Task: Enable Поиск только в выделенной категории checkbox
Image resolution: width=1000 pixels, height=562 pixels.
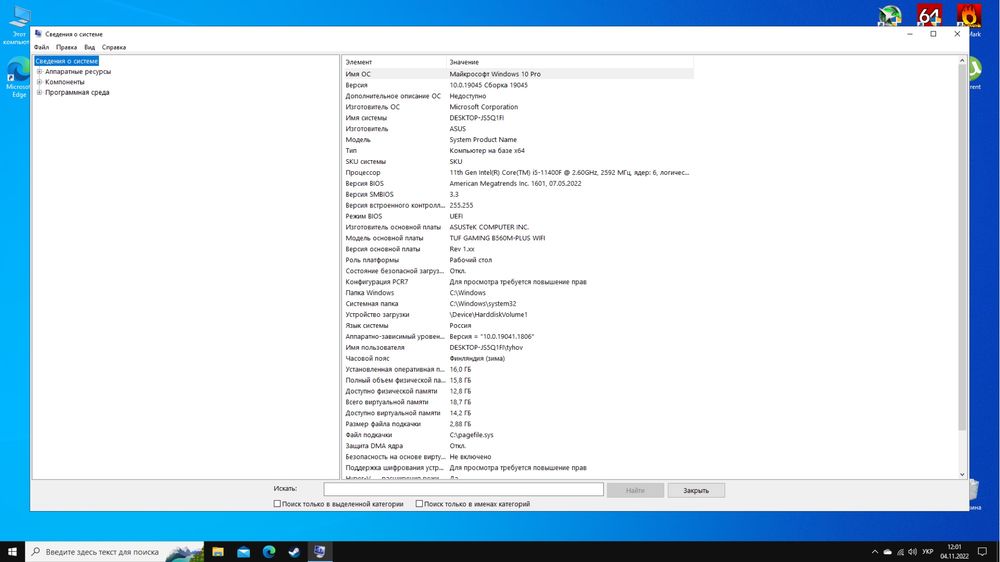Action: tap(277, 503)
